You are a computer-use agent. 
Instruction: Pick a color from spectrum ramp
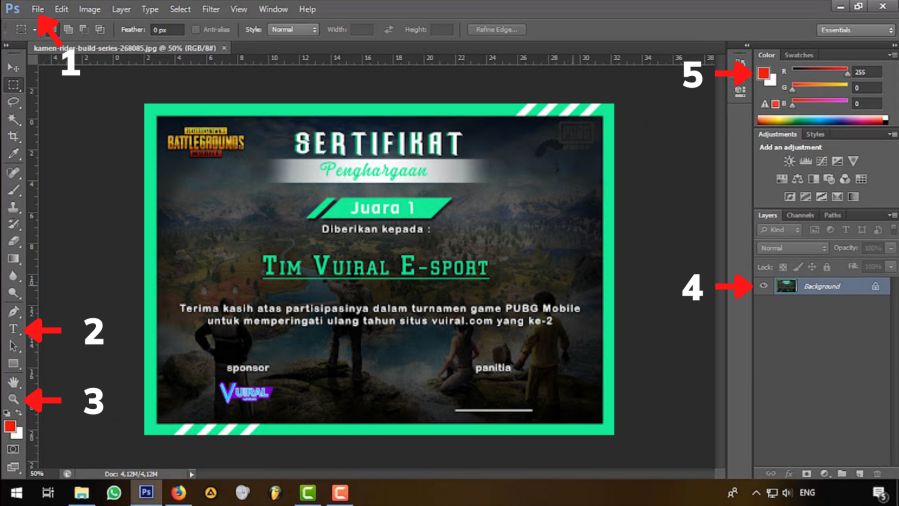(x=823, y=120)
